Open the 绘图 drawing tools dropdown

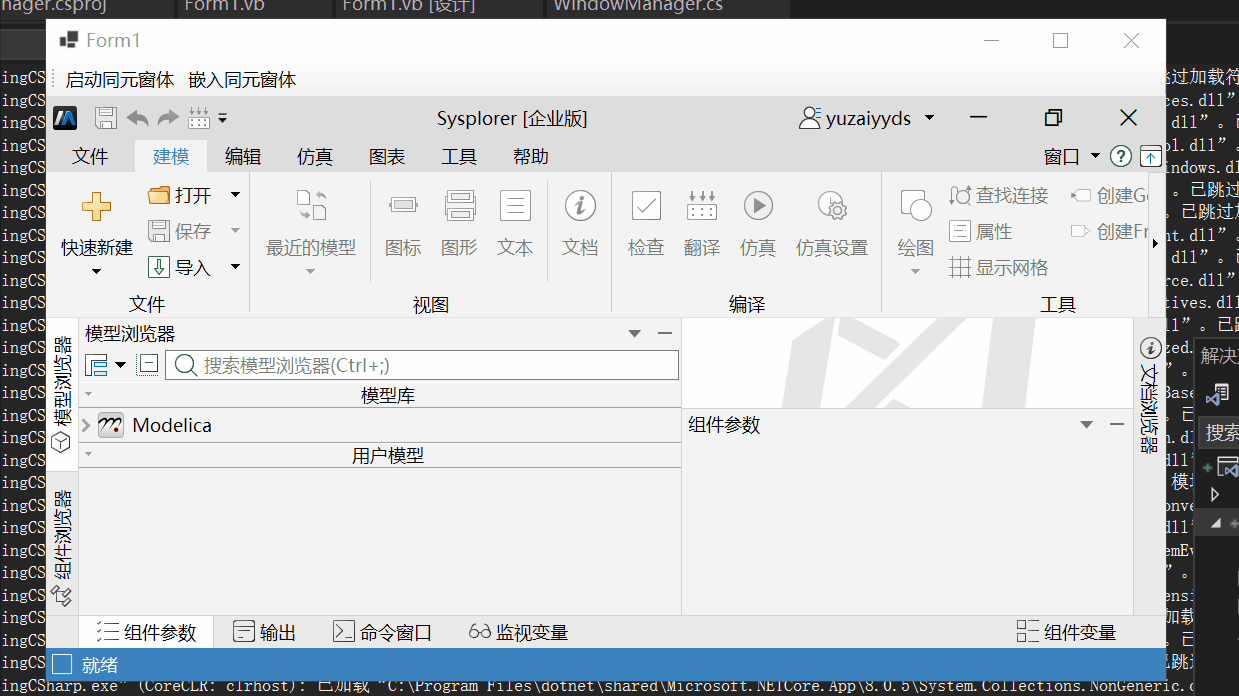[915, 232]
